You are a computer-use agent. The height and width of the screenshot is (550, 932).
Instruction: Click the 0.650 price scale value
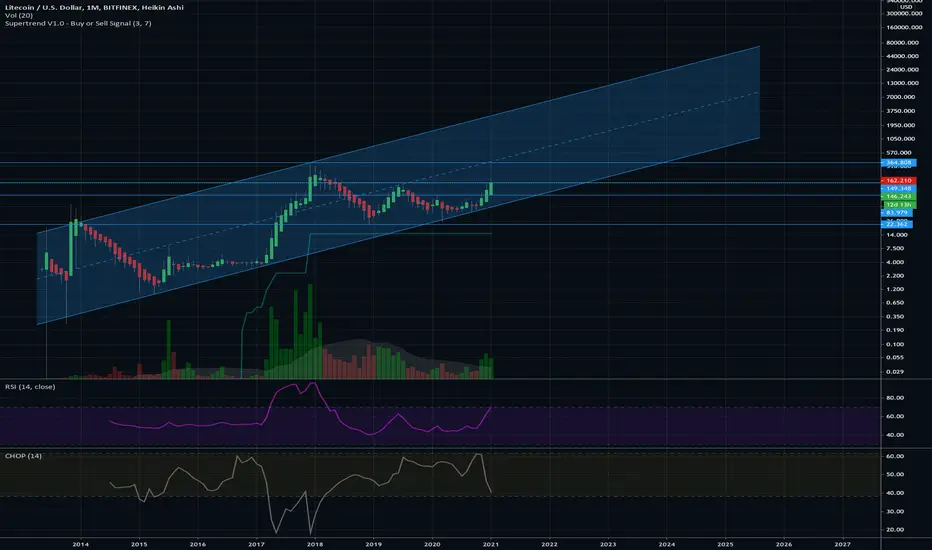coord(895,303)
